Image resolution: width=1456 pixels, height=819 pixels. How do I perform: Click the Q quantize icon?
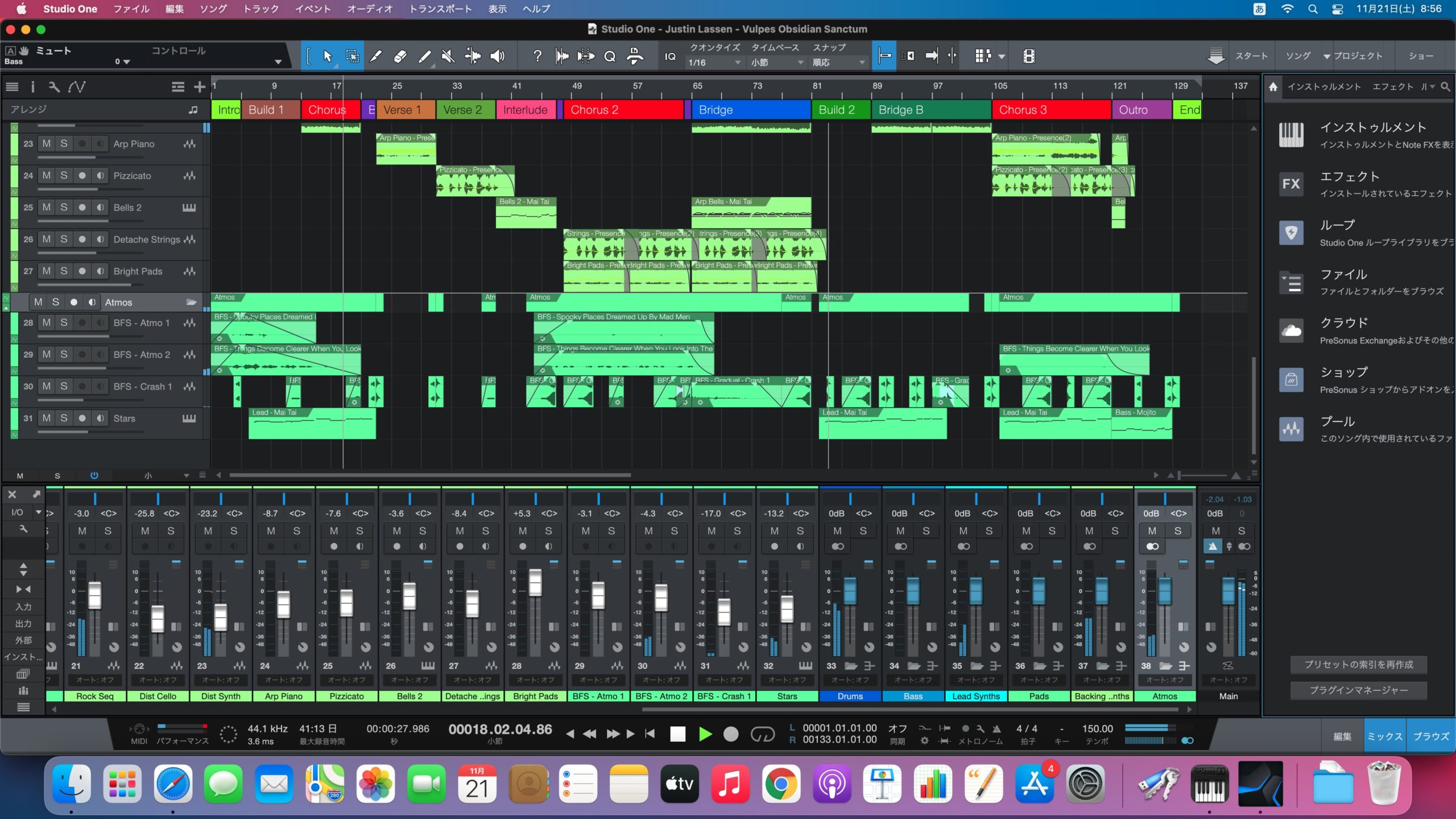click(x=610, y=56)
